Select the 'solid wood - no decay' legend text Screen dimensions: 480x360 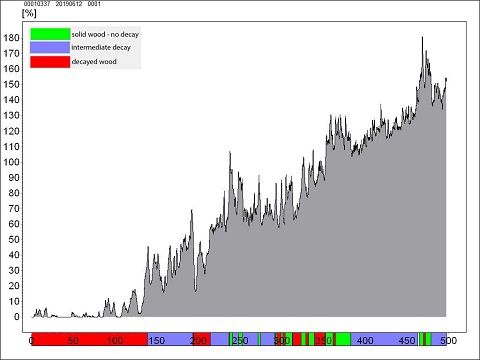105,34
